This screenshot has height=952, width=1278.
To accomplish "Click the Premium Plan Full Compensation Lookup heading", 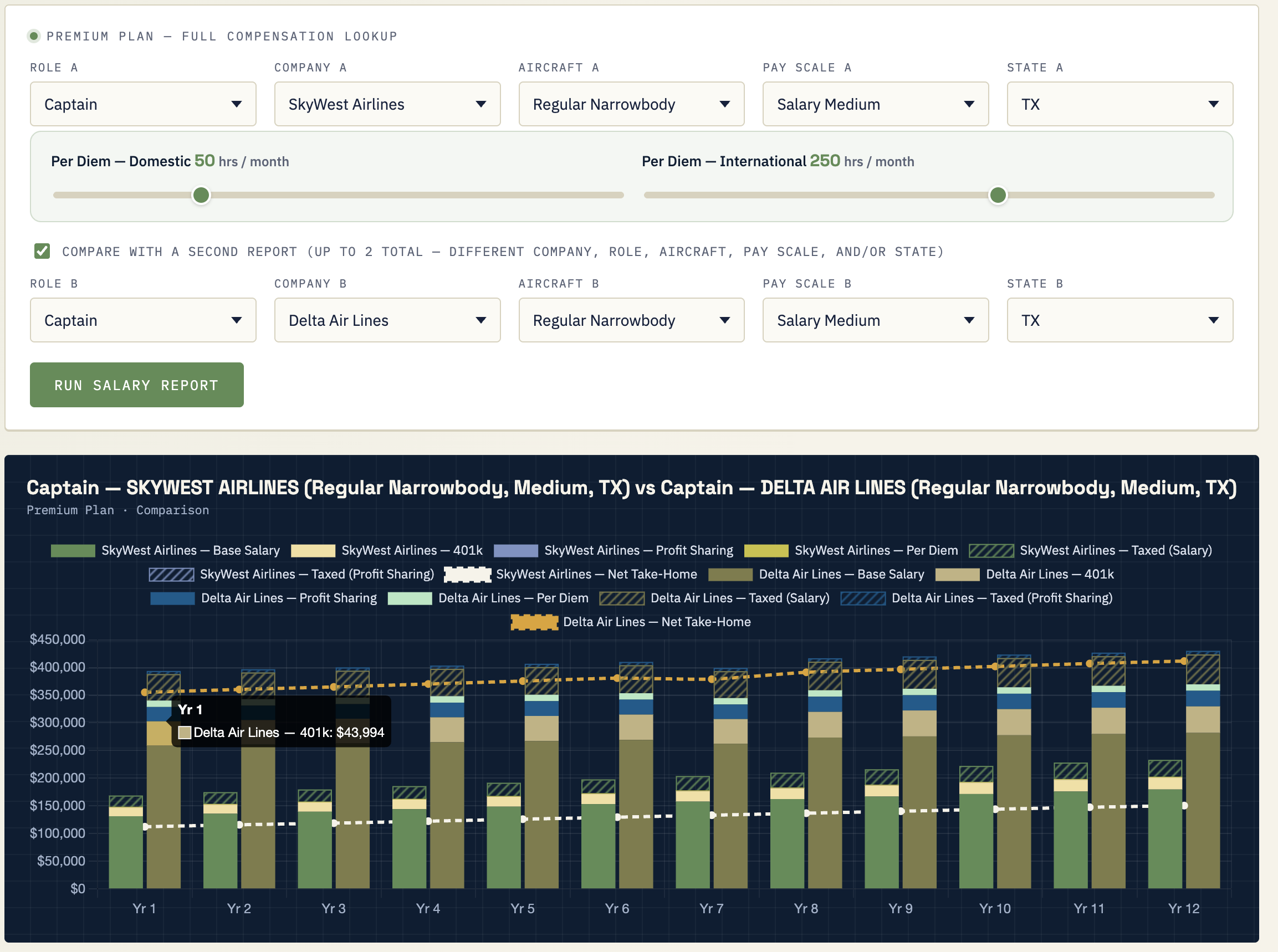I will 222,37.
